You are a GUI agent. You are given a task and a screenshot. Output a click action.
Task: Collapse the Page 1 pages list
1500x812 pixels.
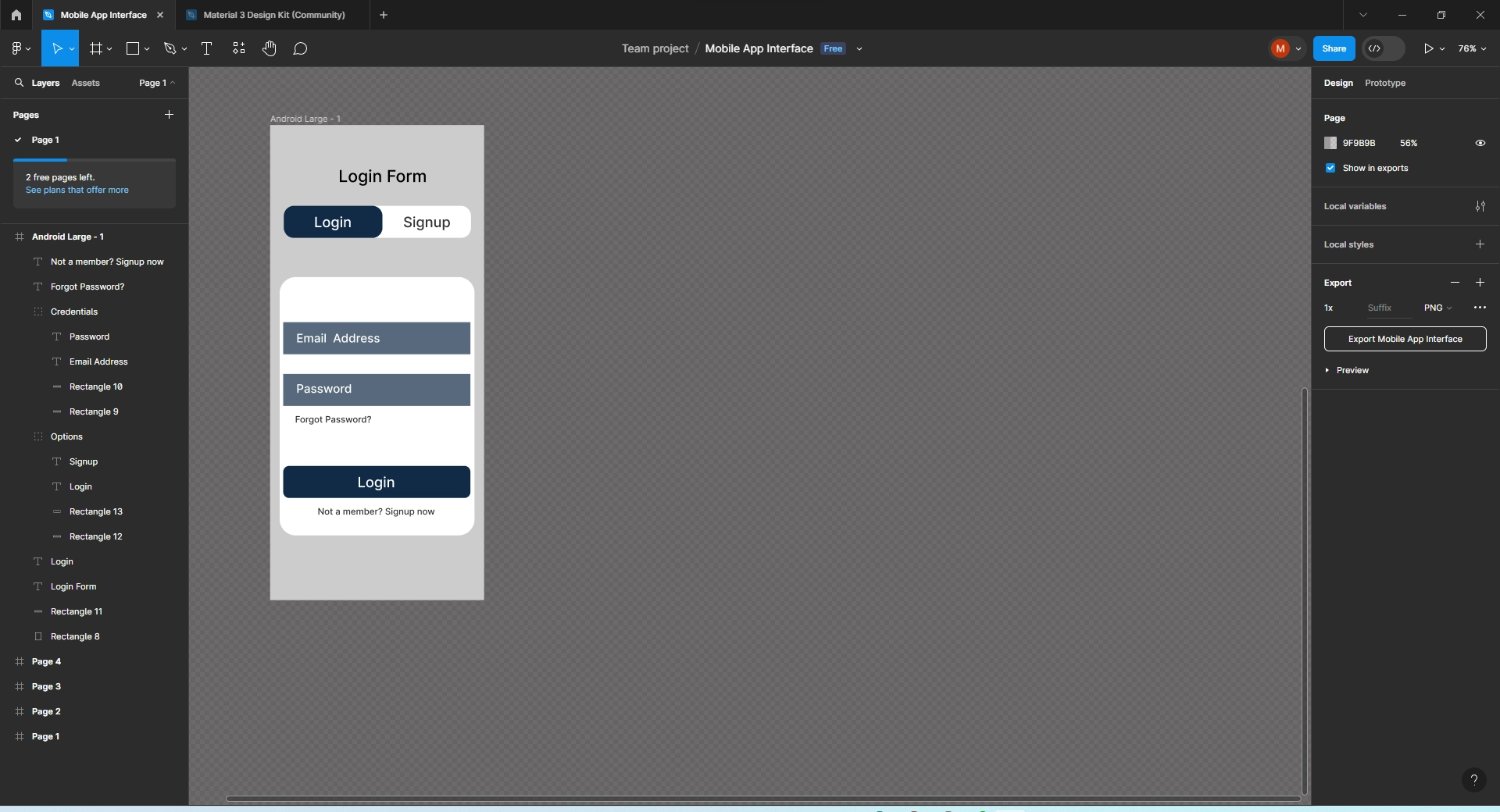156,83
